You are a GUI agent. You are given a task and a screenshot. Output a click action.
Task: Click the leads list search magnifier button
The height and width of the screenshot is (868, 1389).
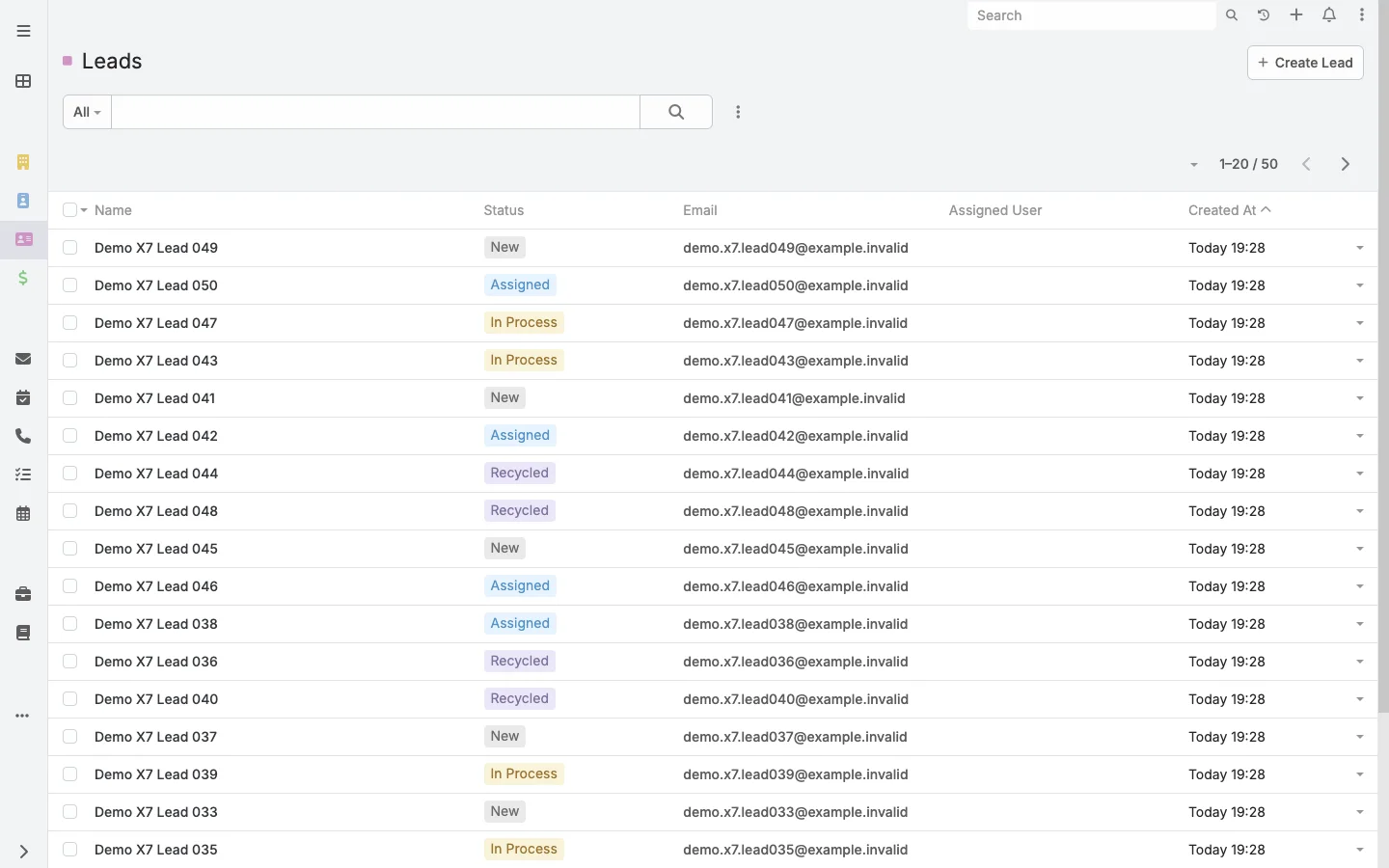click(x=676, y=112)
